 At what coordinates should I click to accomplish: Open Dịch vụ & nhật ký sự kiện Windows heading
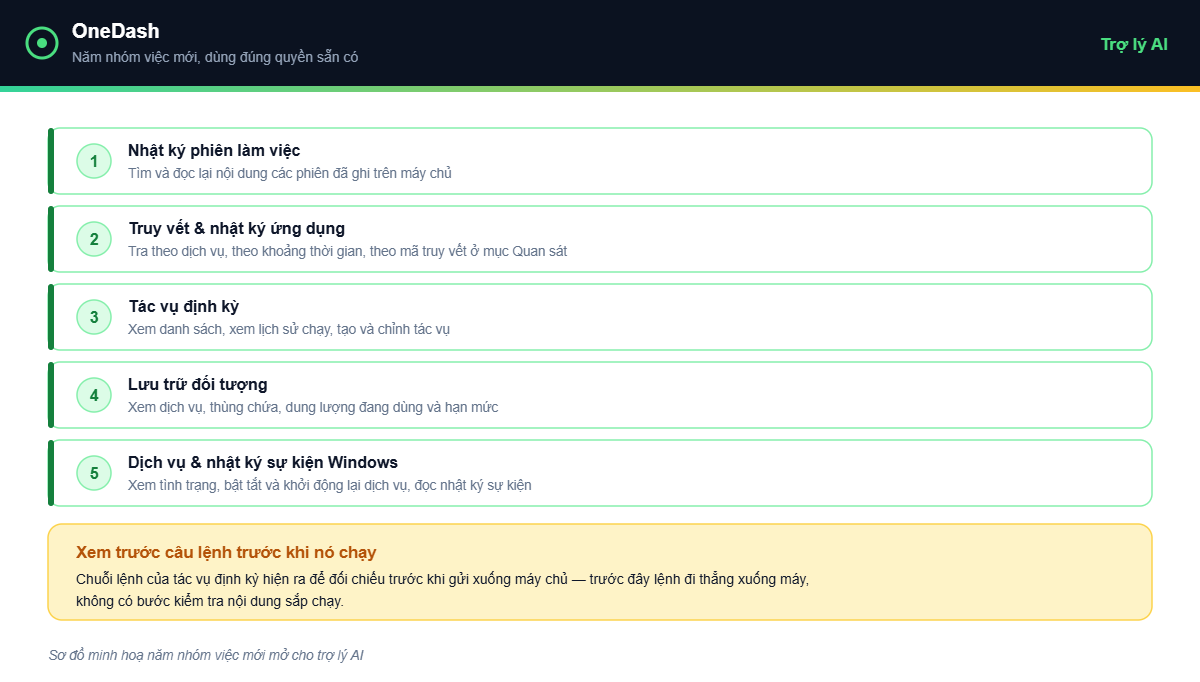tap(263, 462)
